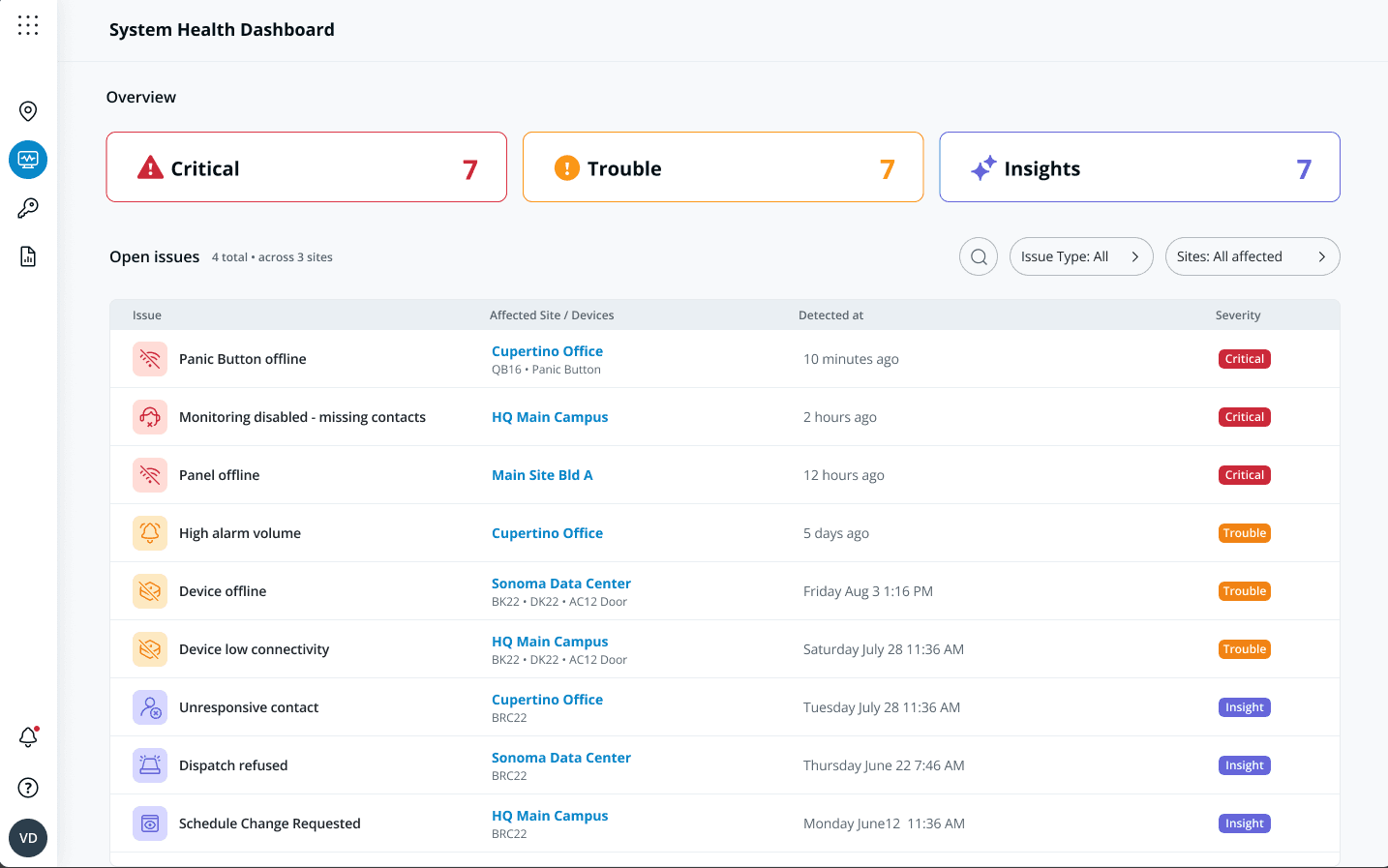Open the Issue Type: All filter
This screenshot has height=868, width=1388.
pos(1081,256)
